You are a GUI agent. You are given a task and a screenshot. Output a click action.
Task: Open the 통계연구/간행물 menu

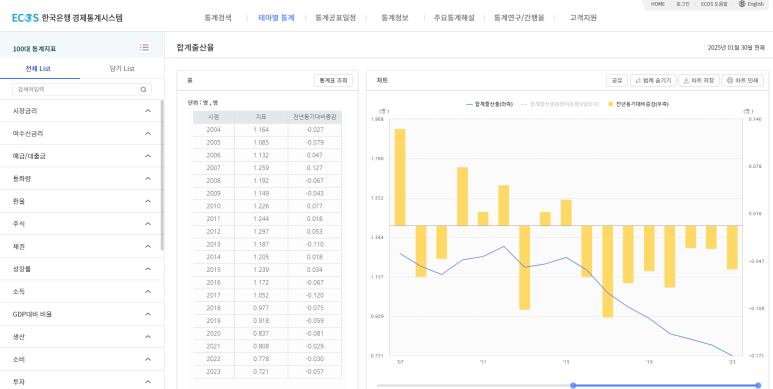point(520,18)
